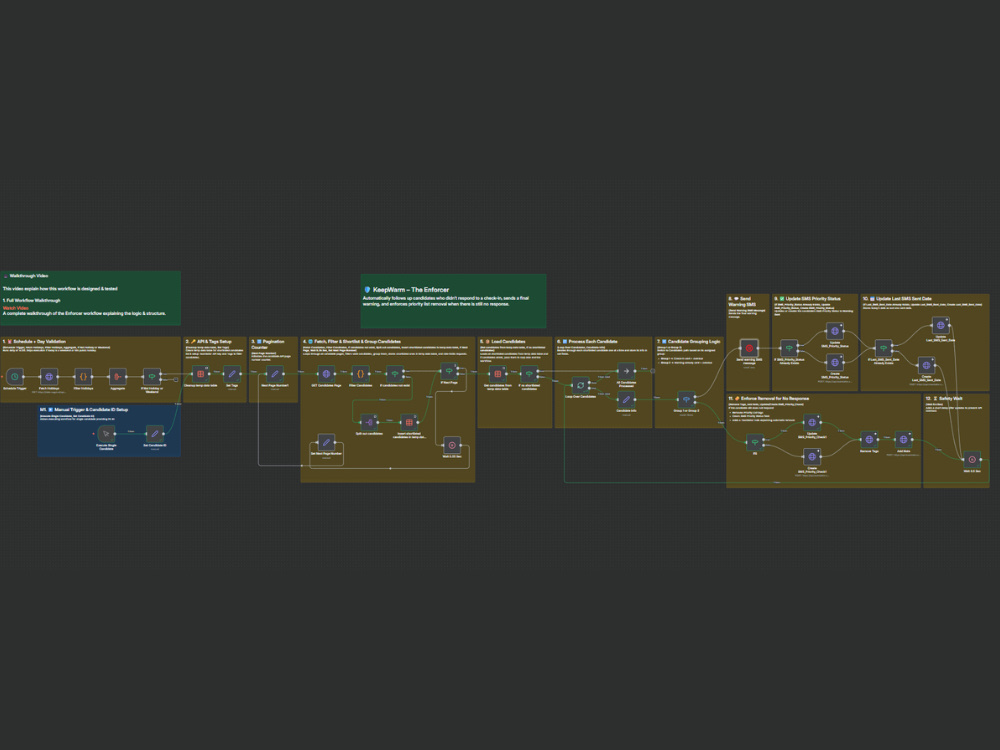Screen dimensions: 1000x750
Task: Open the If node in Enforce Removal section
Action: 755,442
